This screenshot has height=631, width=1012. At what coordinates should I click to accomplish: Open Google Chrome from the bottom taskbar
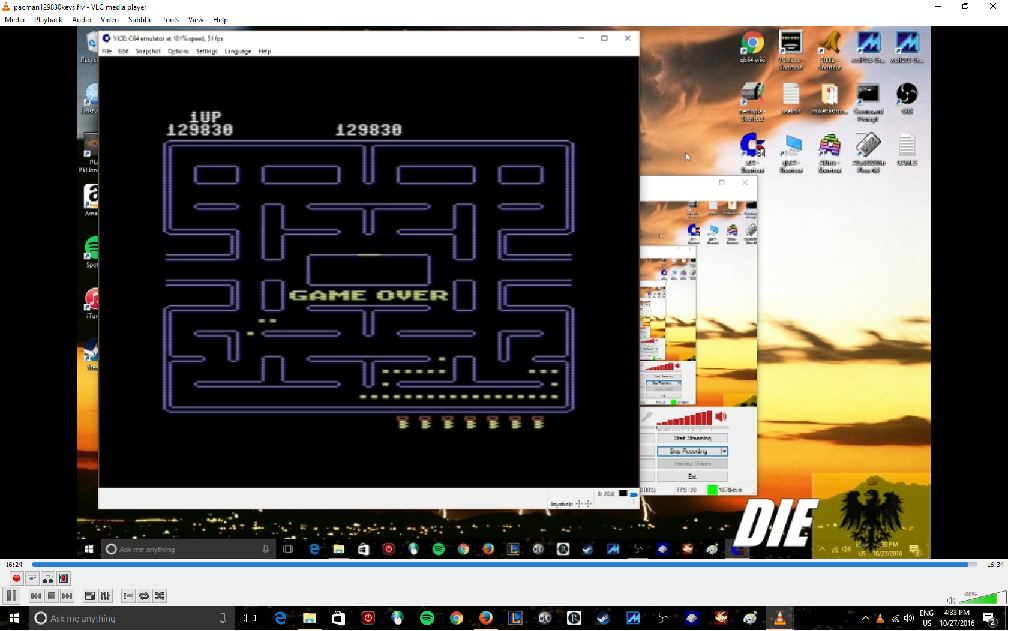[456, 618]
